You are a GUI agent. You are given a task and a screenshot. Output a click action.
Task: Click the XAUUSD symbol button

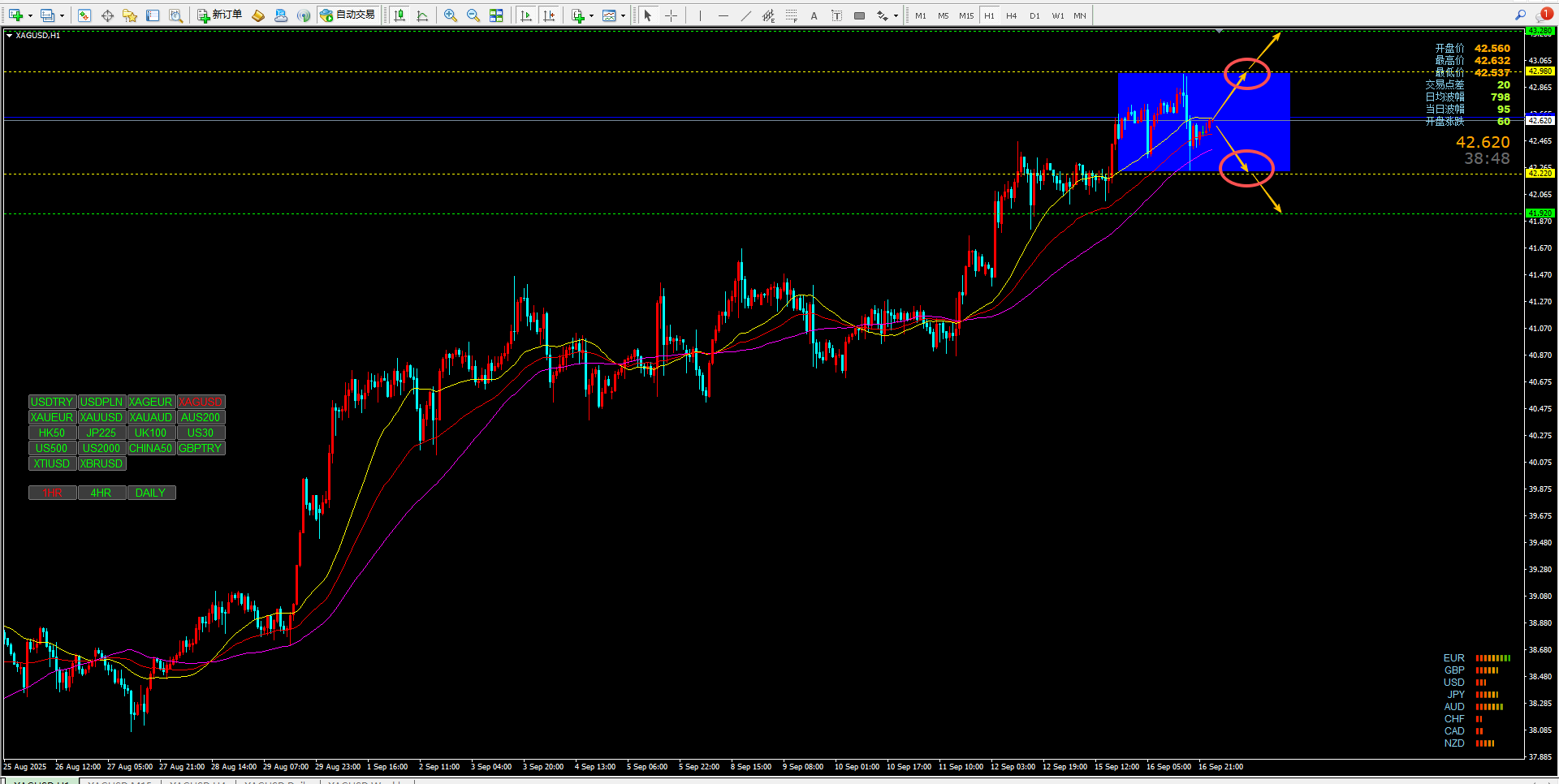click(101, 417)
